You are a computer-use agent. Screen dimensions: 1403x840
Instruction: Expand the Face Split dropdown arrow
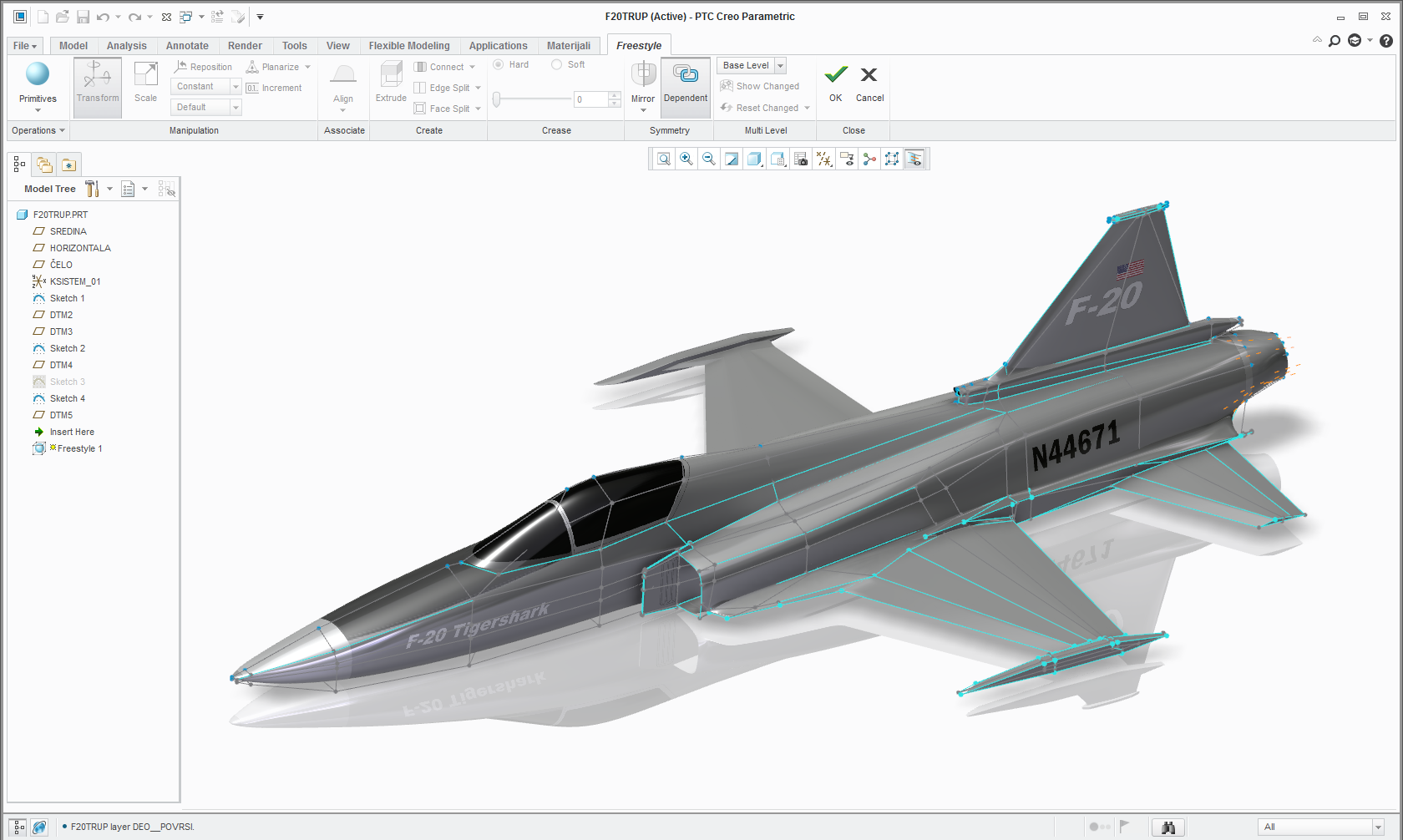point(479,109)
